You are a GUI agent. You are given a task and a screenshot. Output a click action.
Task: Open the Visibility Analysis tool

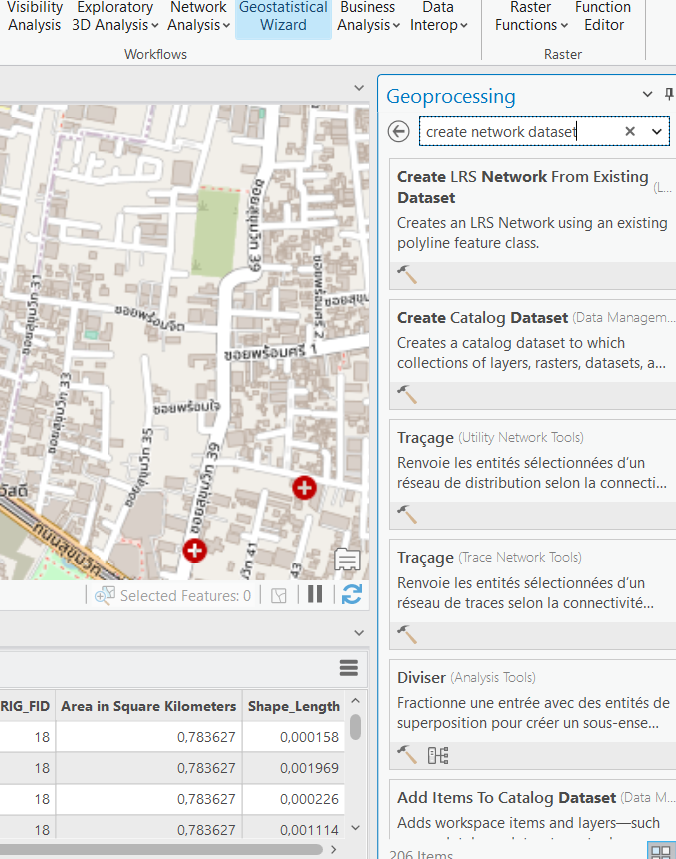click(x=35, y=16)
